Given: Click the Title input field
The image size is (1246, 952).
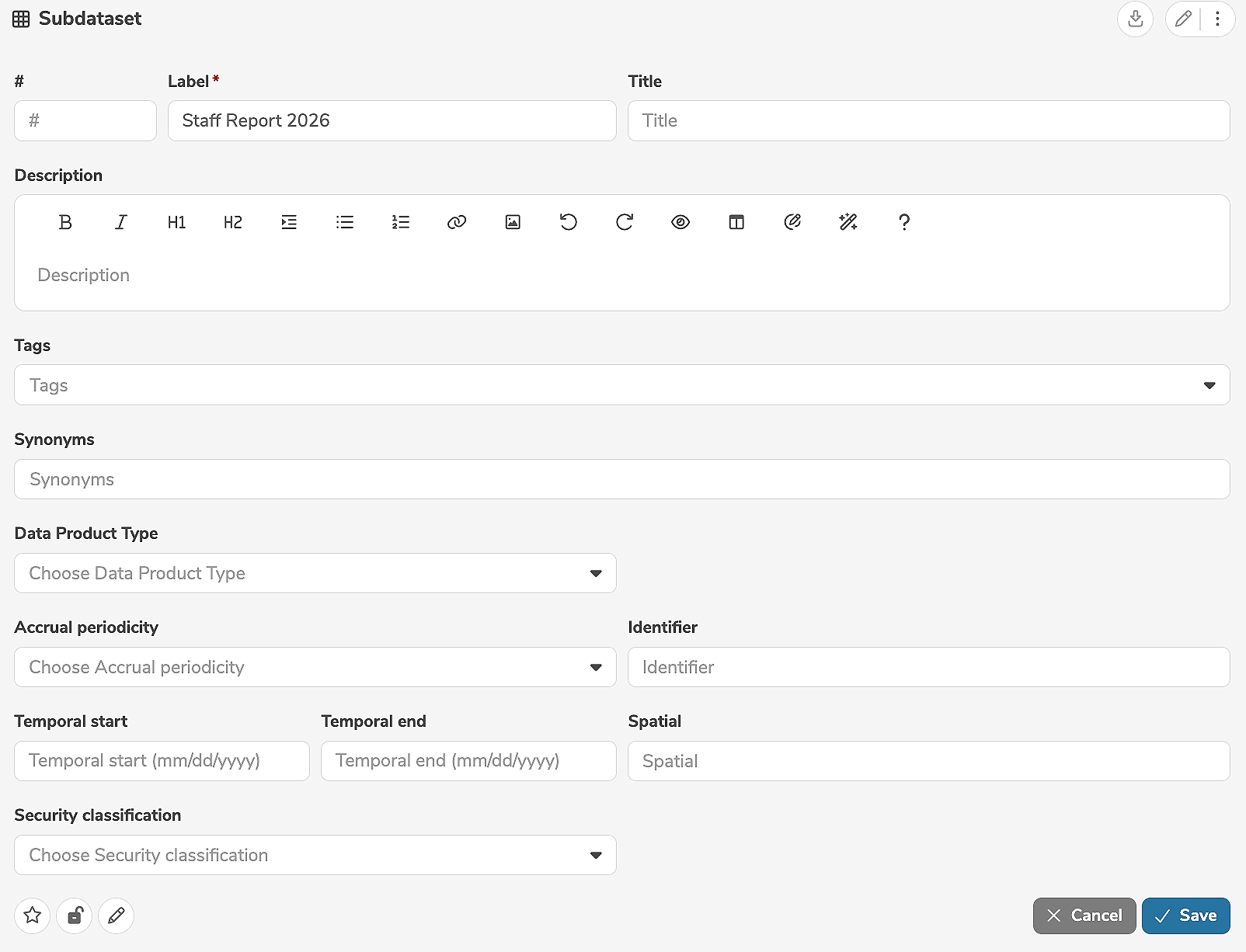Looking at the screenshot, I should (x=928, y=120).
